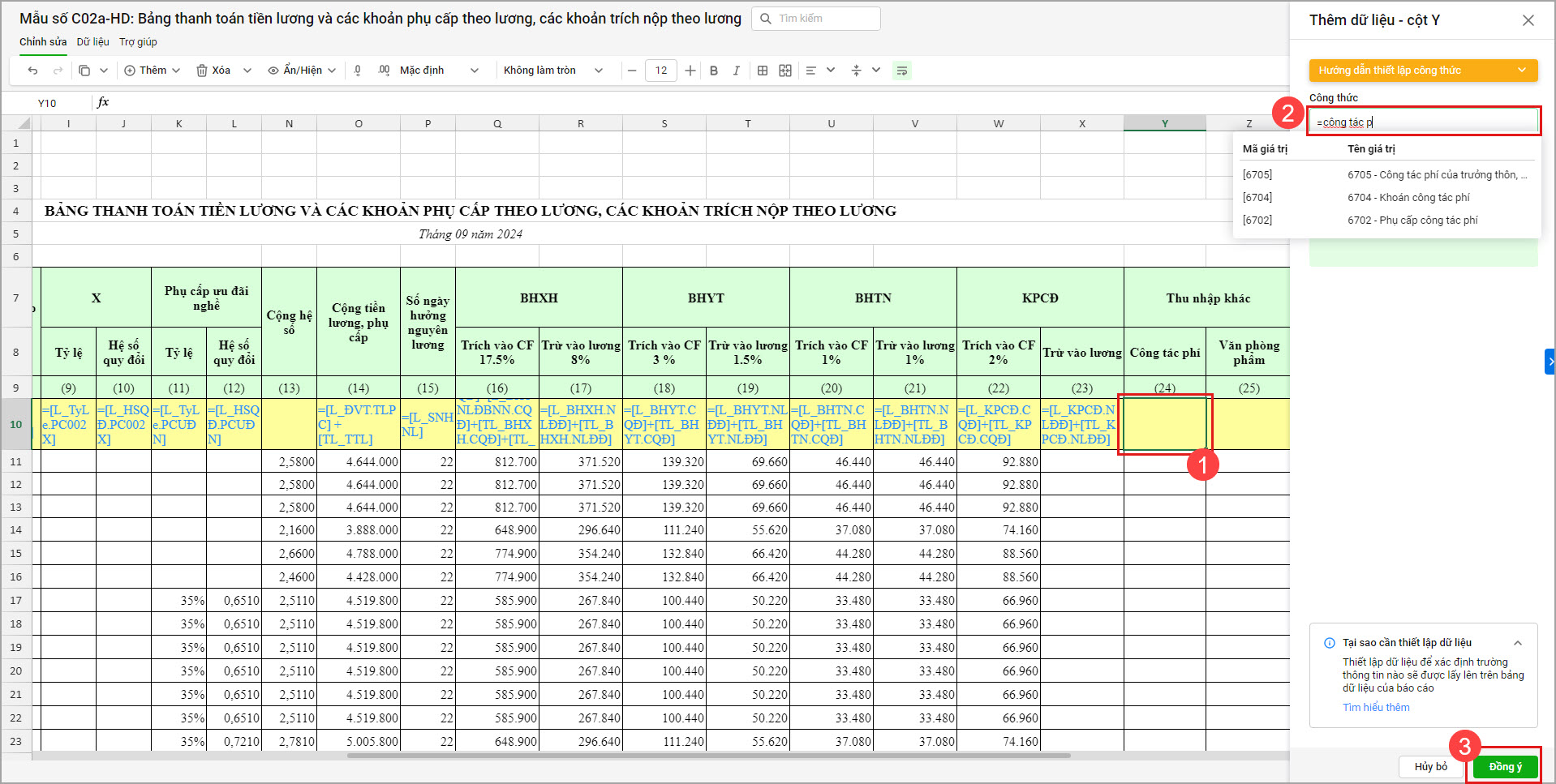Increase font size with plus icon
Viewport: 1556px width, 784px height.
690,71
